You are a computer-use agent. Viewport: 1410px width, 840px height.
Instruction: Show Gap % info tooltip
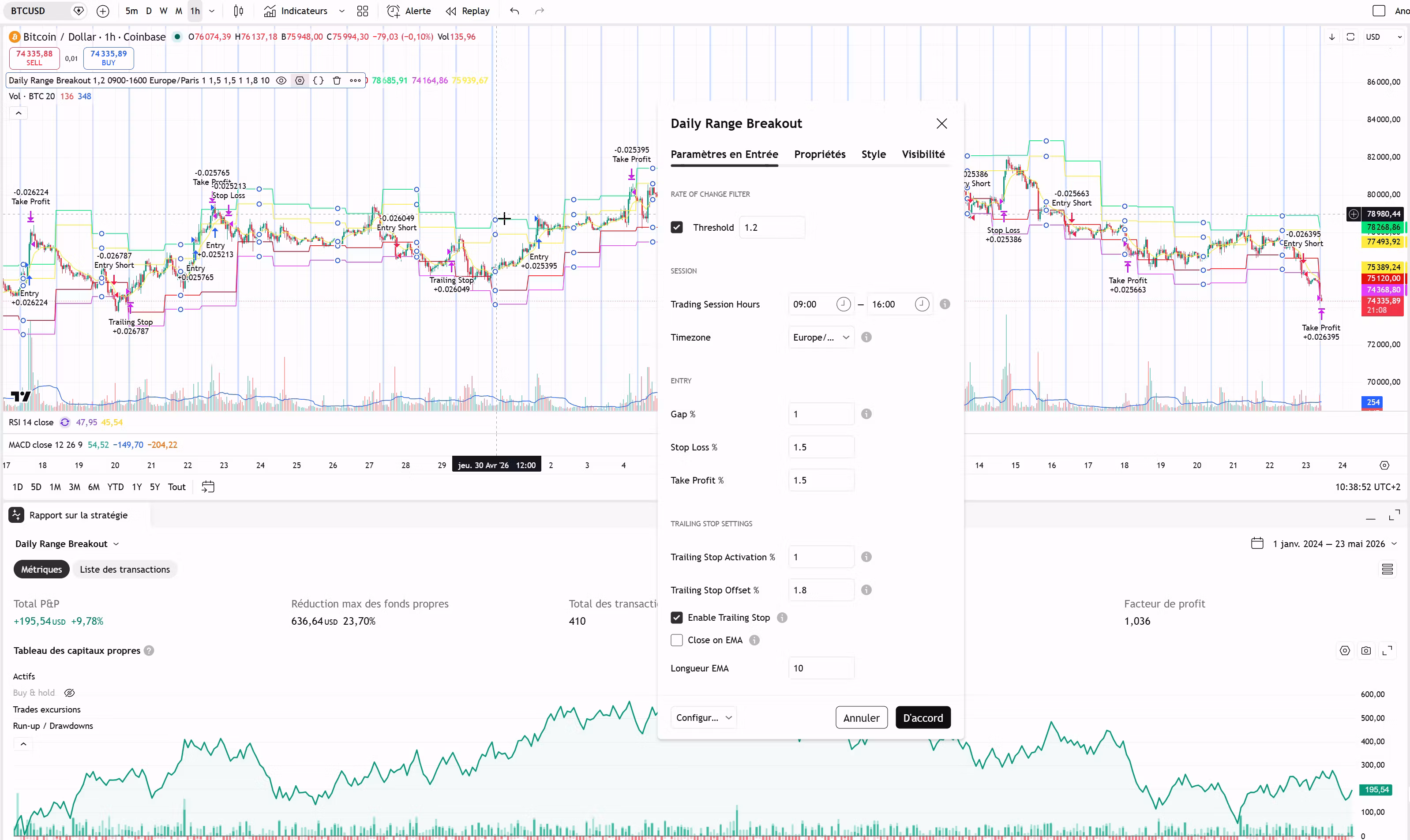[x=866, y=414]
